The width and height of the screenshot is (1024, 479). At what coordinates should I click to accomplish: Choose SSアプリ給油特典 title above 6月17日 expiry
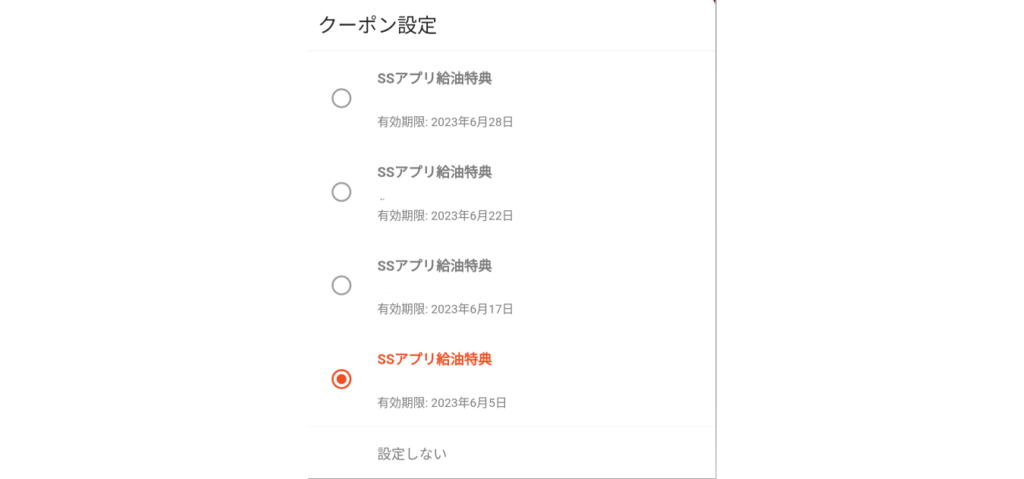(434, 266)
